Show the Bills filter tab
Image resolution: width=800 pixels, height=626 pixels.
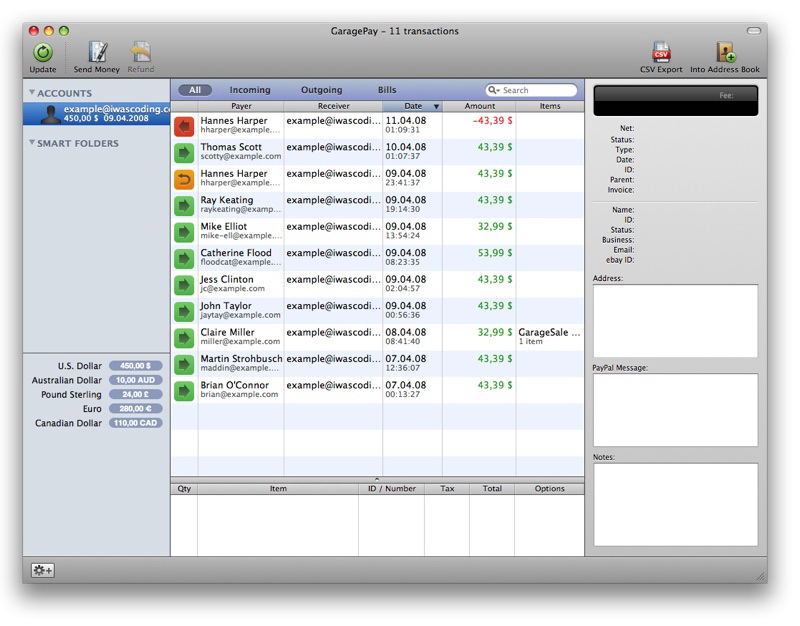point(387,90)
